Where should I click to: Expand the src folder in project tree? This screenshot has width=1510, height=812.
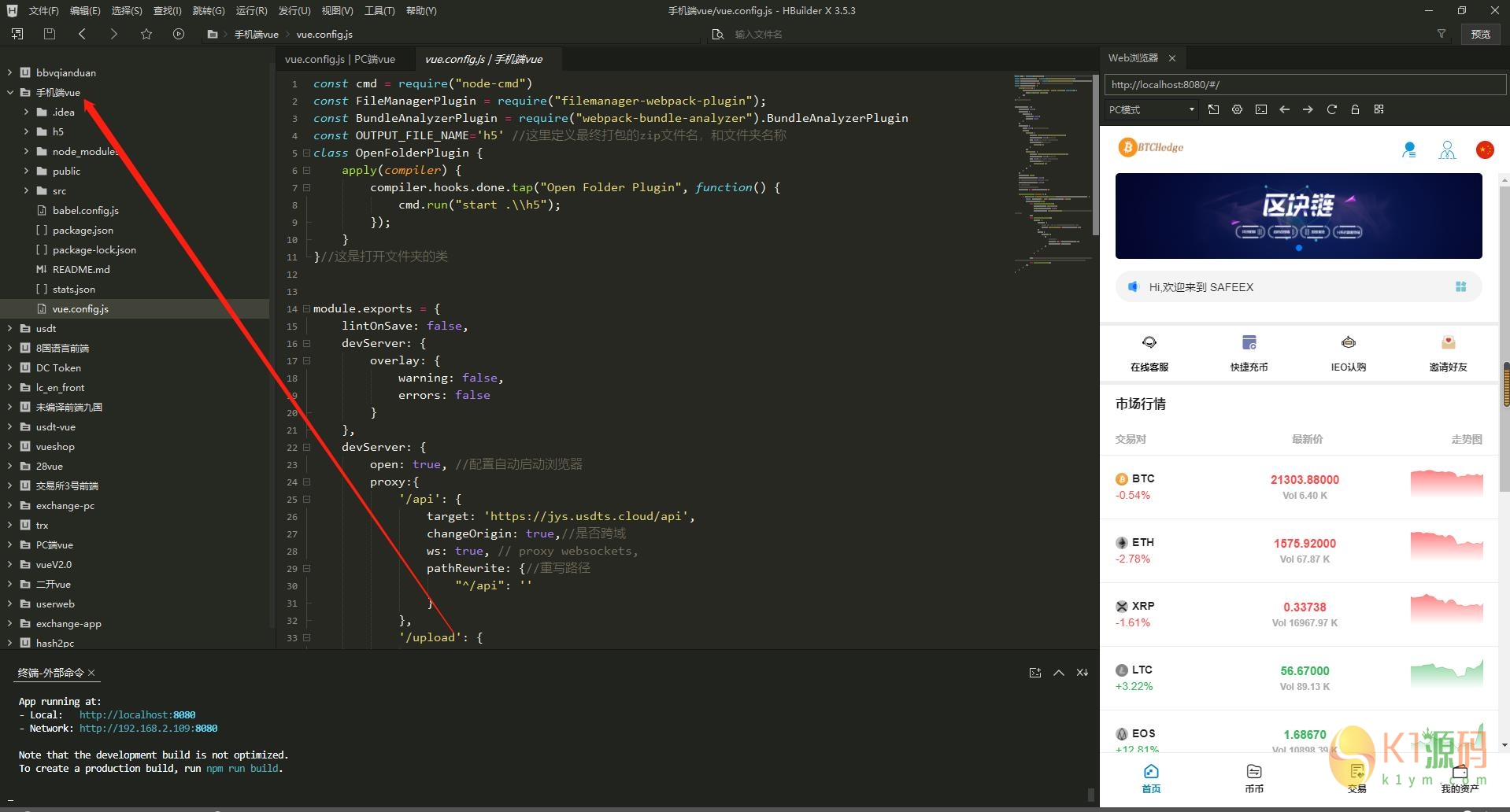26,190
